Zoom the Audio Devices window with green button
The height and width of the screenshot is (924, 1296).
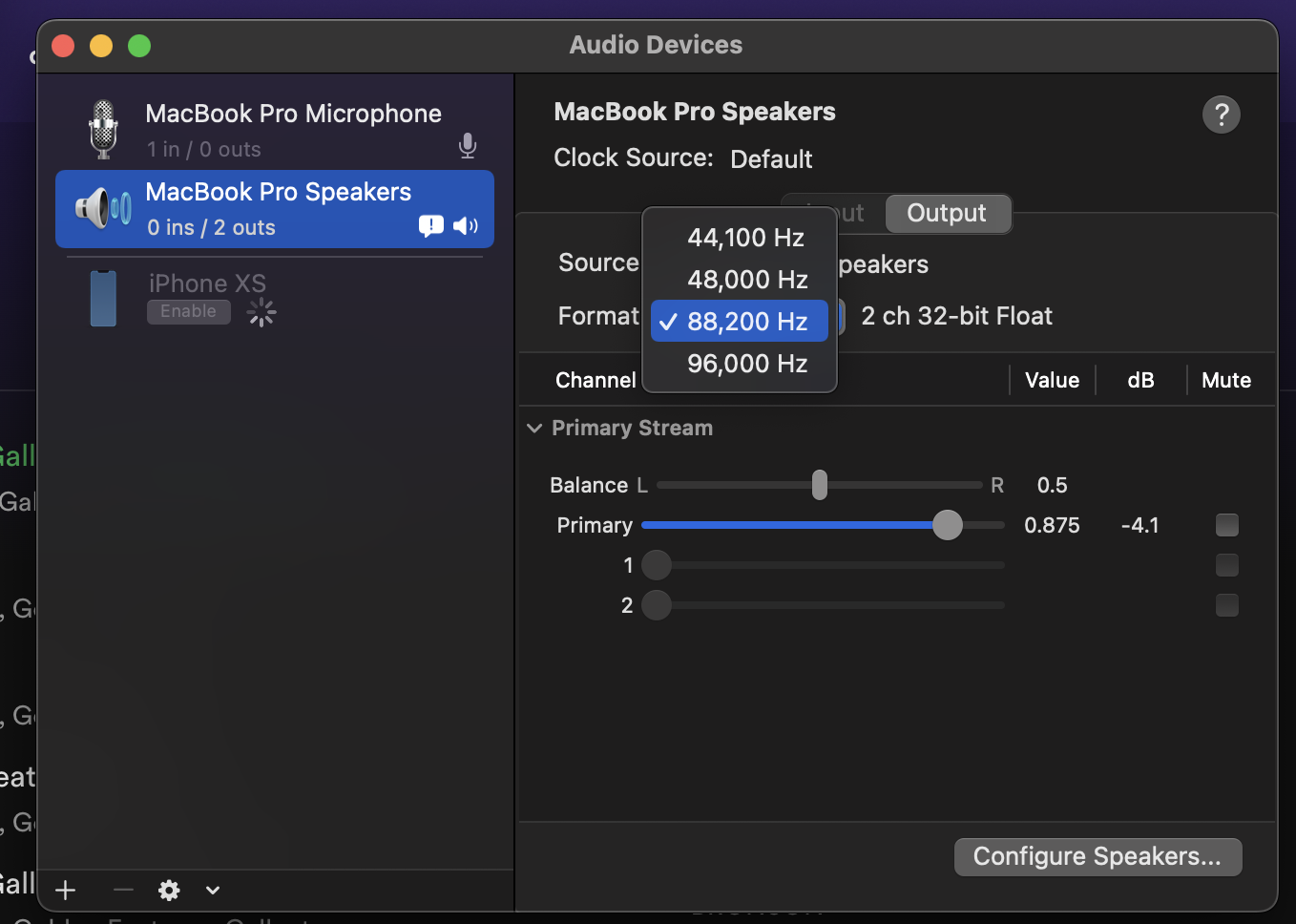pyautogui.click(x=139, y=46)
